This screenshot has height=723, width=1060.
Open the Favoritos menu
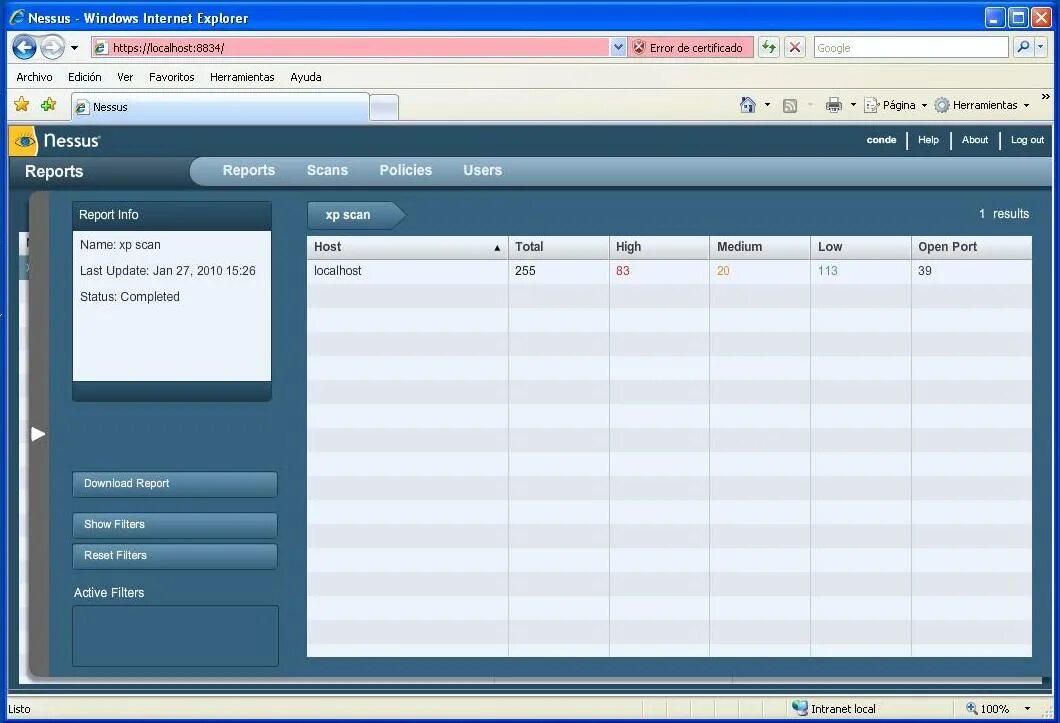172,77
